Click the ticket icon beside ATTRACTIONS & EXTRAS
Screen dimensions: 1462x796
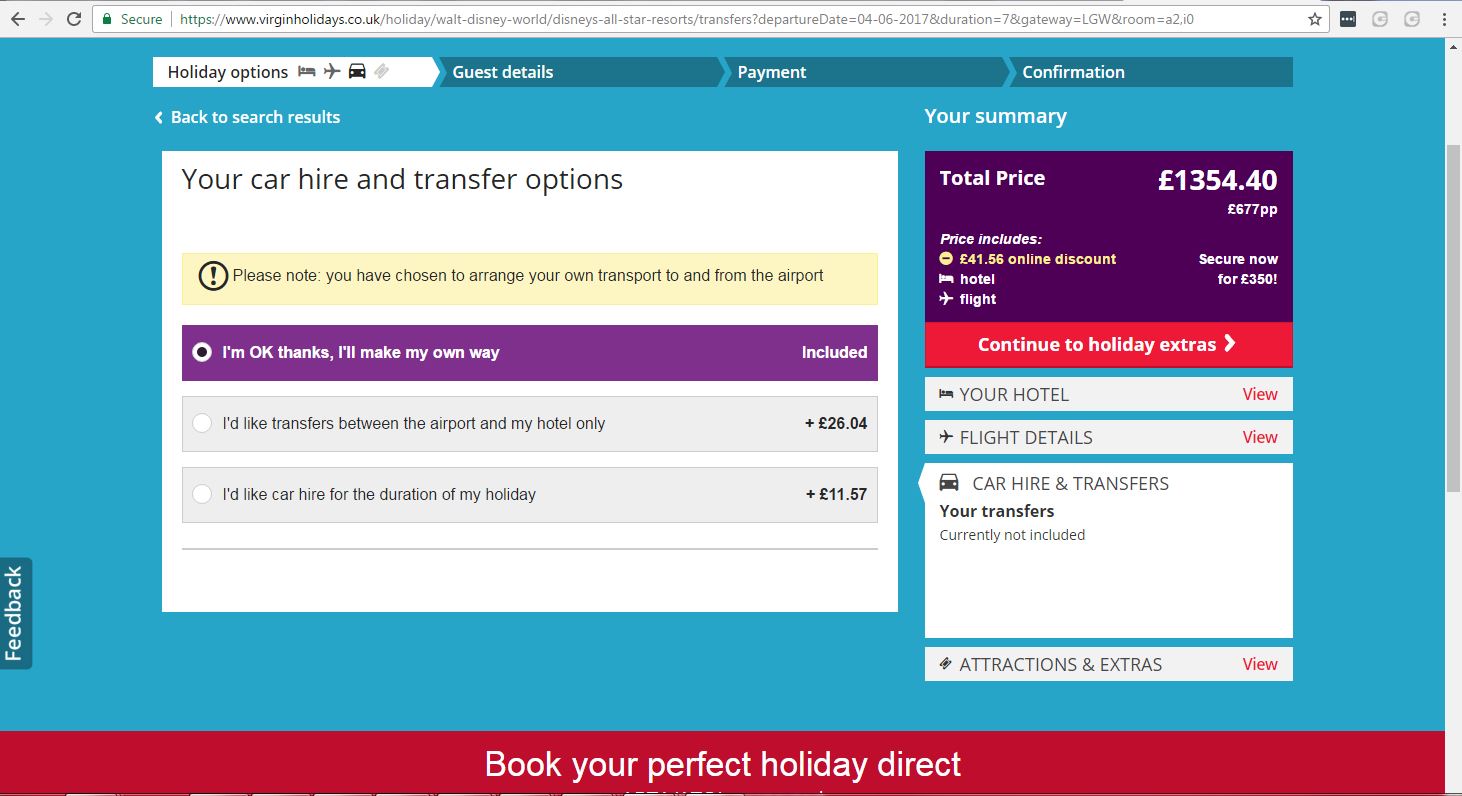pyautogui.click(x=946, y=664)
